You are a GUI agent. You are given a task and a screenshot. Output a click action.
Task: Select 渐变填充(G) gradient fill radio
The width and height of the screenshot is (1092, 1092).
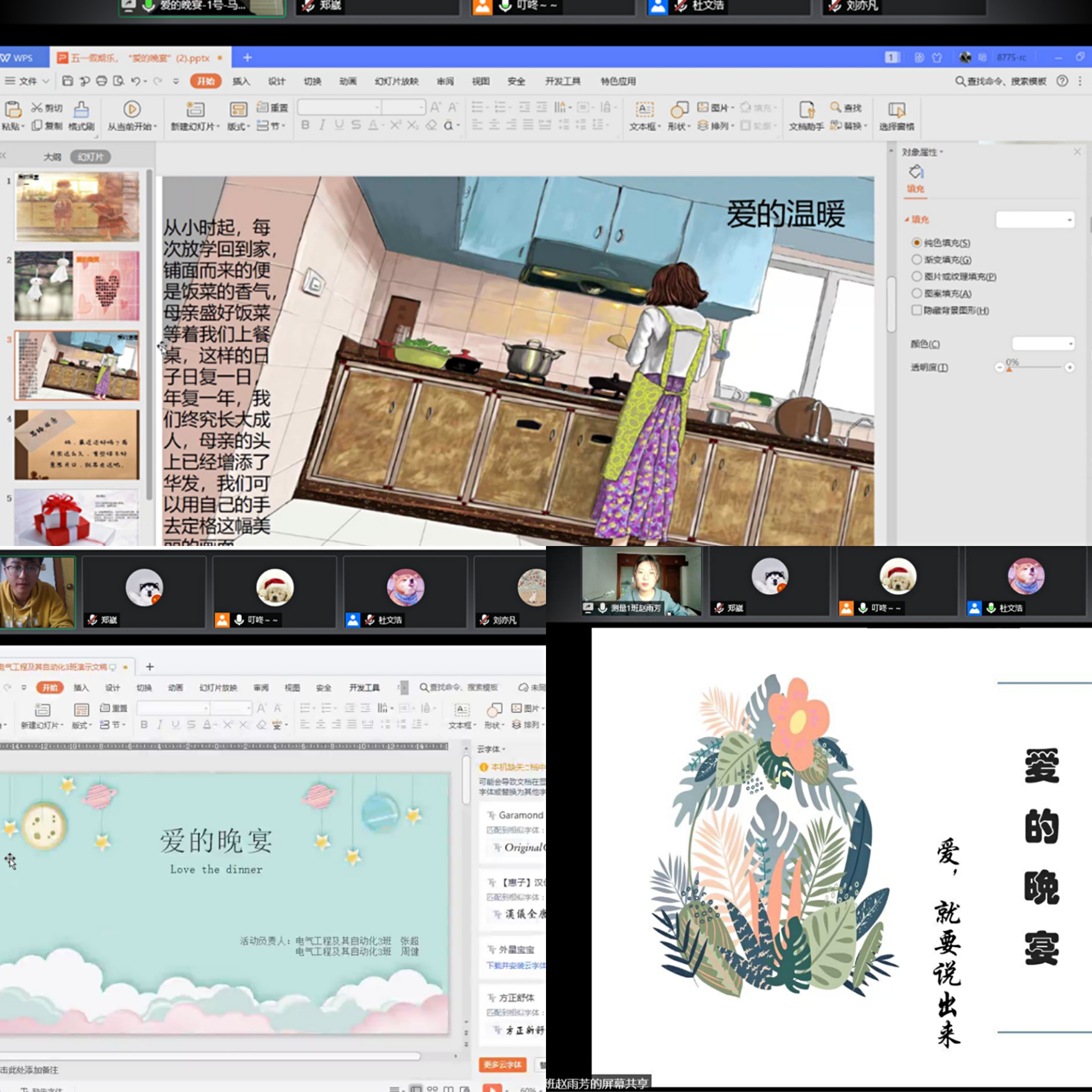point(917,260)
